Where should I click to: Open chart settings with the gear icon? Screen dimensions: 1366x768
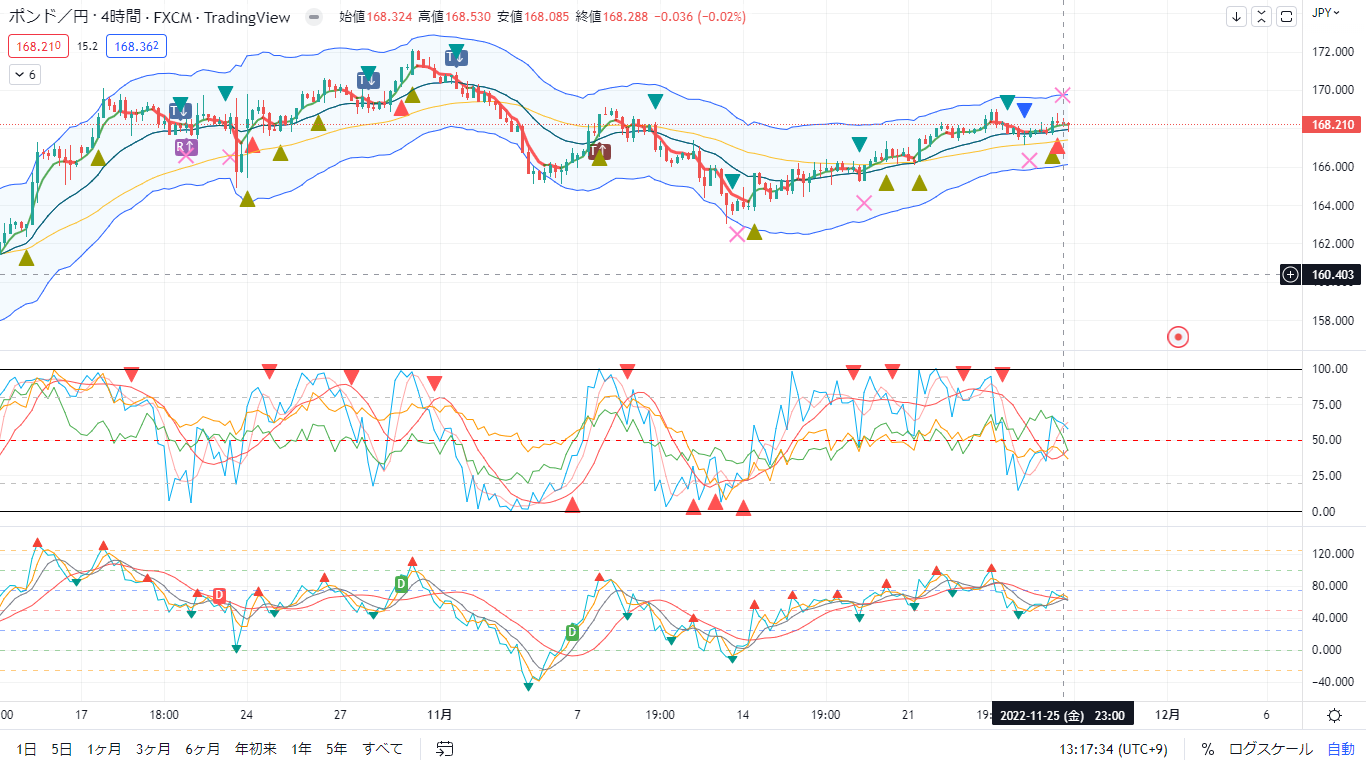(x=1334, y=715)
